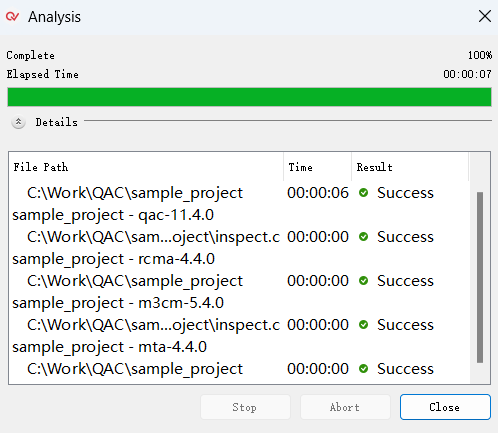The image size is (498, 433).
Task: Click the results list vertical scrollbar thumb
Action: coord(480,277)
